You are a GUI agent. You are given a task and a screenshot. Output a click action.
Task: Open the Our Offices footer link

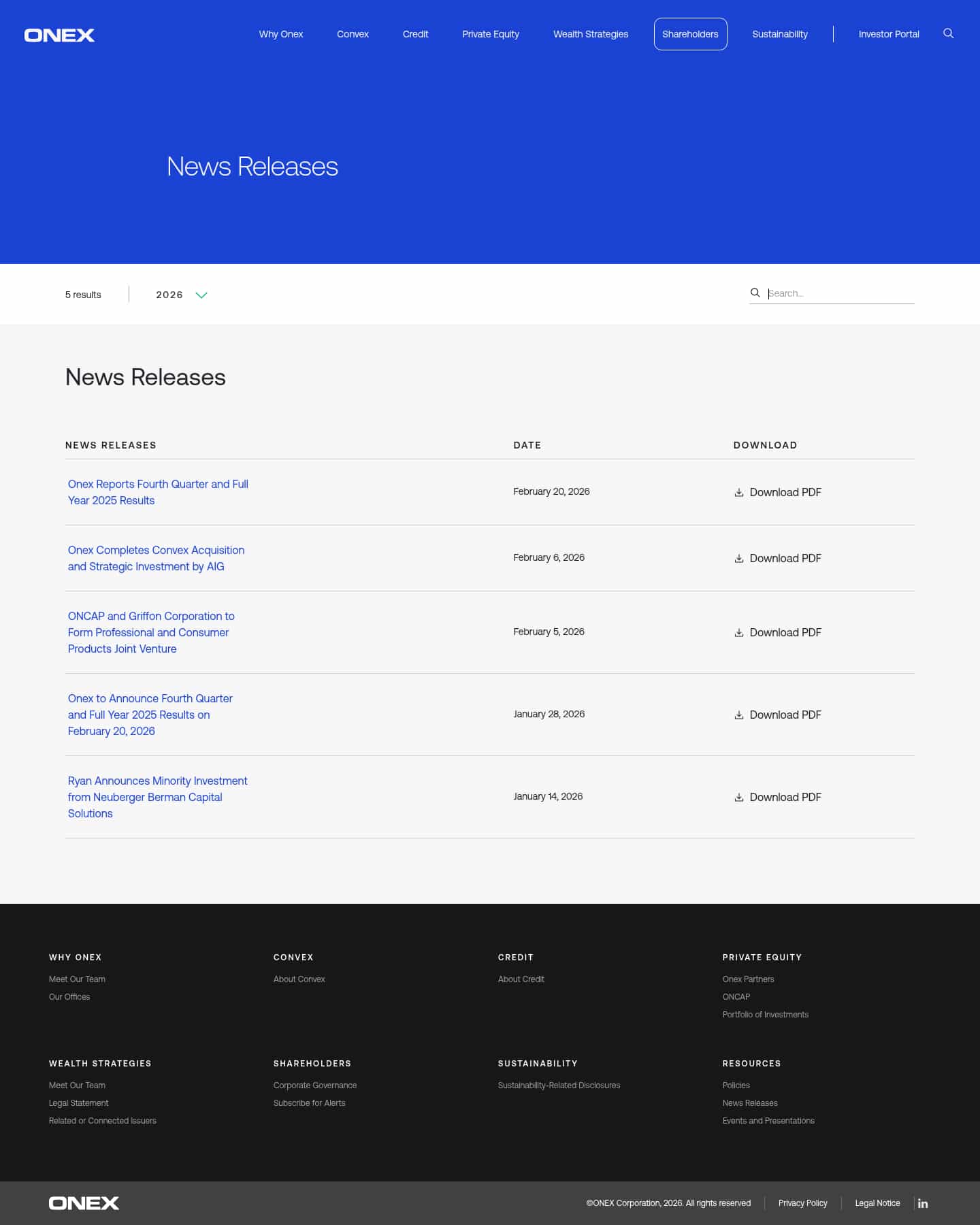coord(69,997)
